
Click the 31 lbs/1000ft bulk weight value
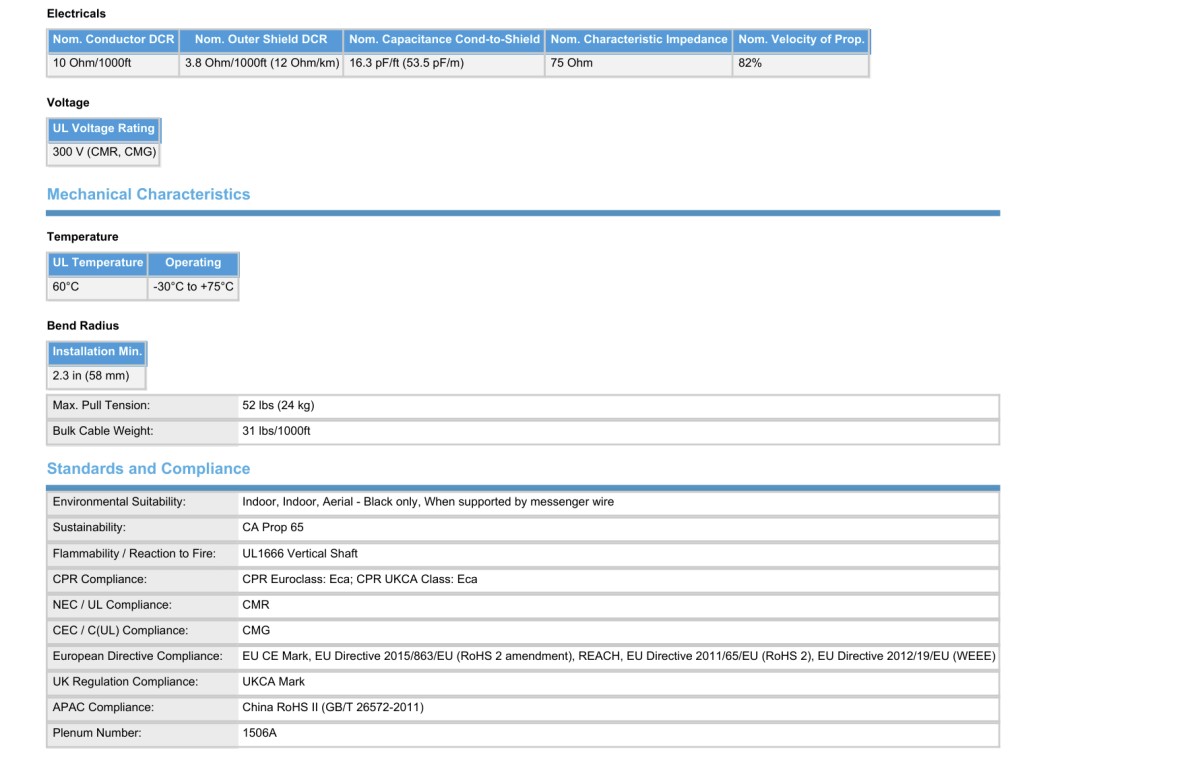click(x=275, y=432)
